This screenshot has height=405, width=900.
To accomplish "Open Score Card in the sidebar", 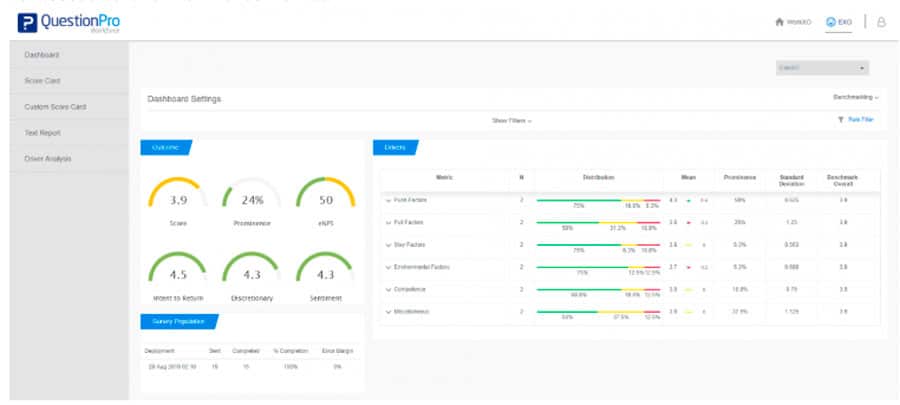I will click(69, 81).
